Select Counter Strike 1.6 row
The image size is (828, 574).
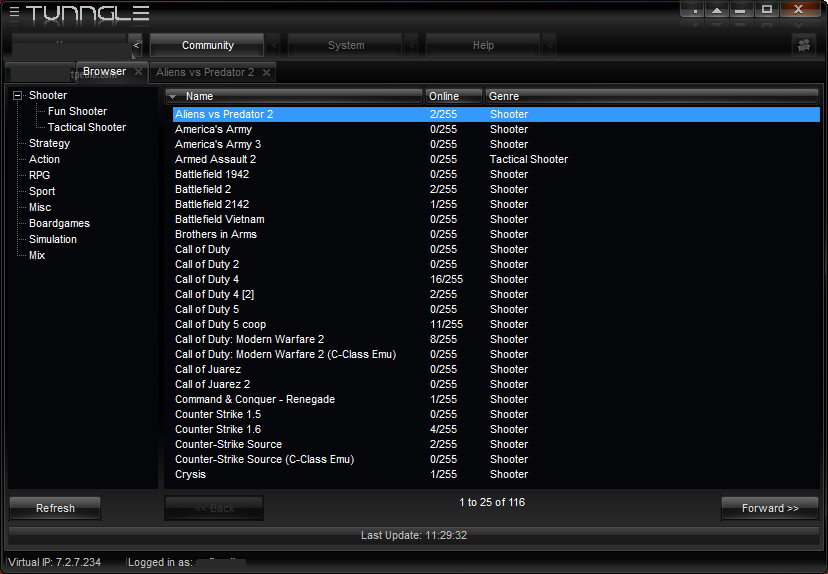click(x=496, y=429)
